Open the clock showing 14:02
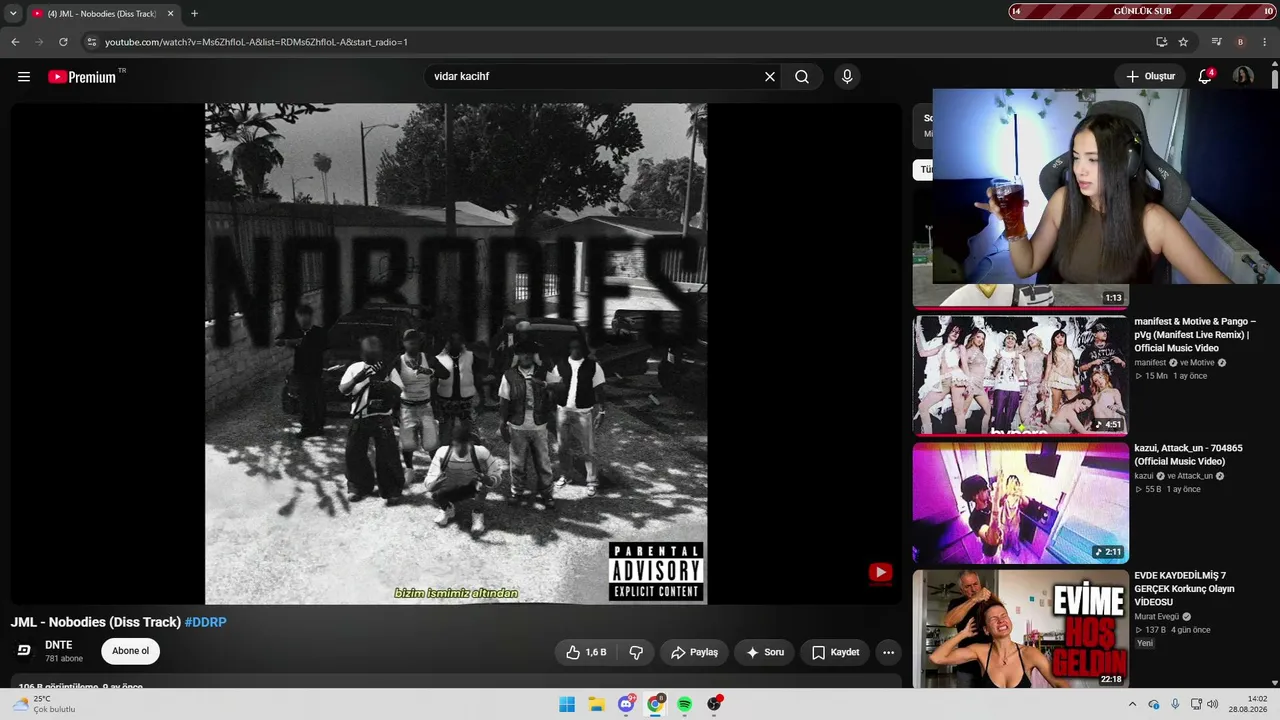 point(1250,704)
